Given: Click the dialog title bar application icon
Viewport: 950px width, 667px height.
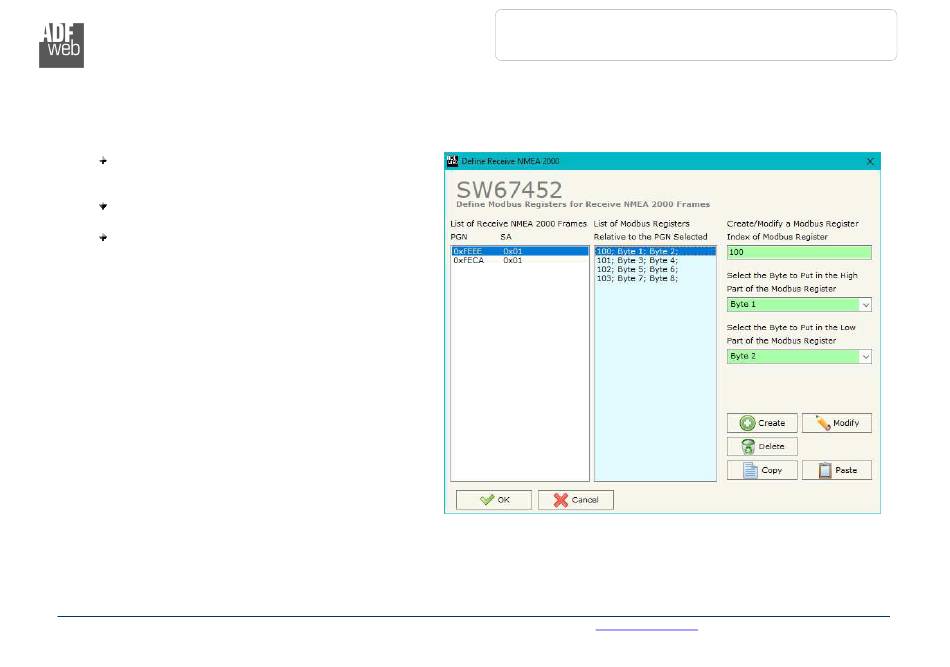Looking at the screenshot, I should click(x=452, y=161).
